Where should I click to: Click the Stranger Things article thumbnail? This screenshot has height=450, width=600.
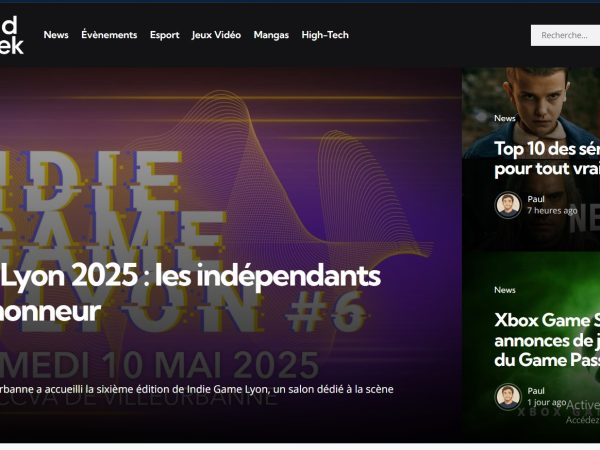click(531, 159)
